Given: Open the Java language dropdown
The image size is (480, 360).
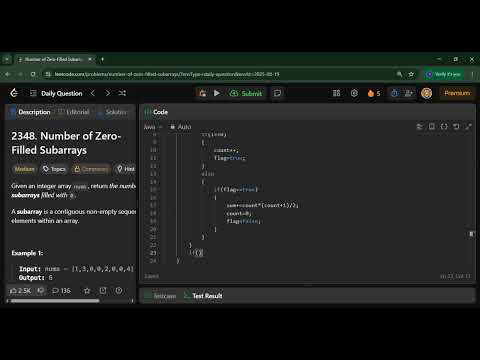Looking at the screenshot, I should point(153,127).
